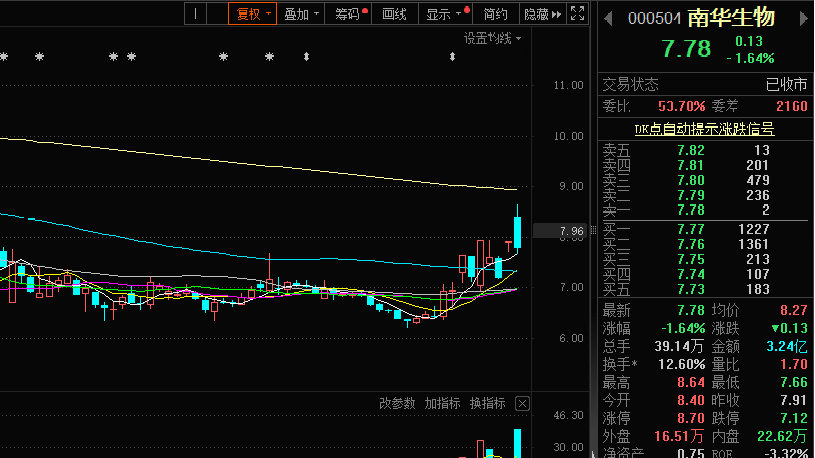Click the 换指标 button
The width and height of the screenshot is (815, 458).
[488, 403]
